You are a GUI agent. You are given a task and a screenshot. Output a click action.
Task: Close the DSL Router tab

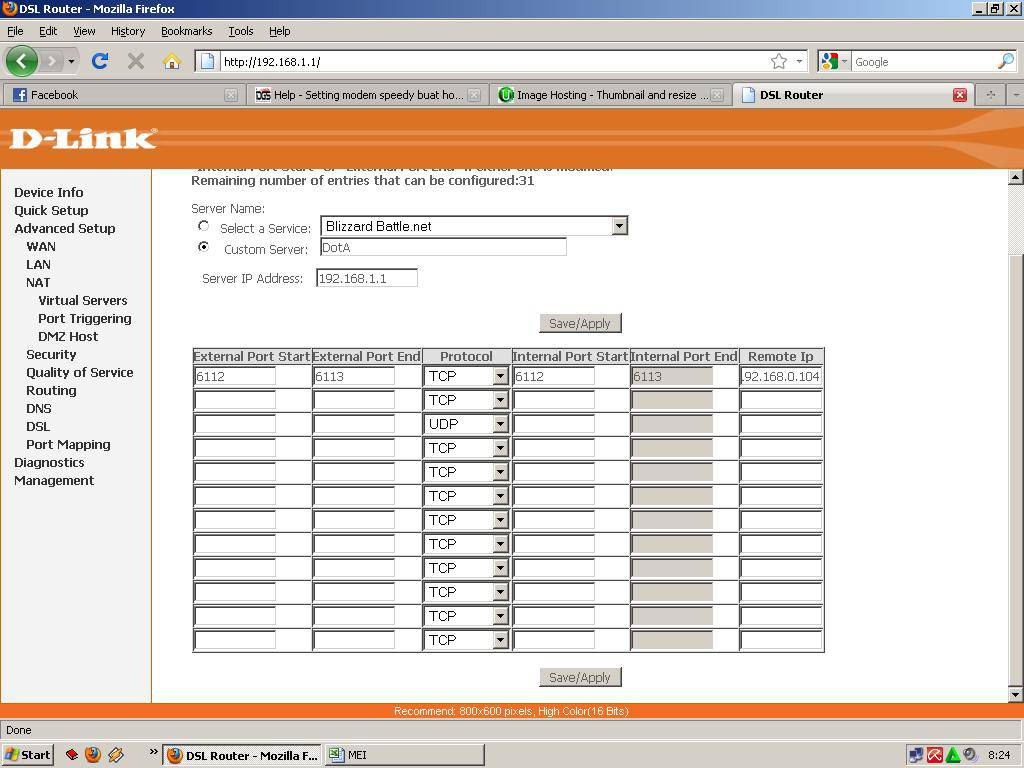pos(959,95)
